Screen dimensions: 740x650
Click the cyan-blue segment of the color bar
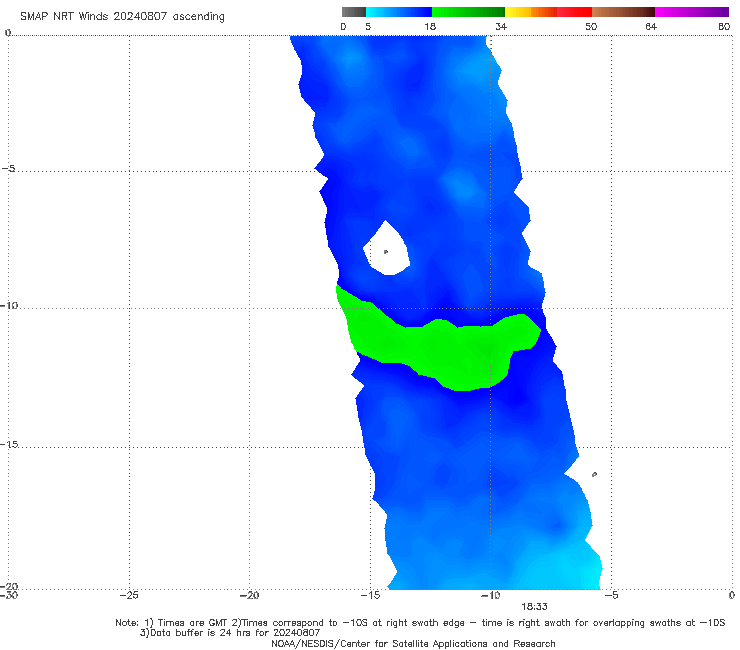pyautogui.click(x=399, y=12)
